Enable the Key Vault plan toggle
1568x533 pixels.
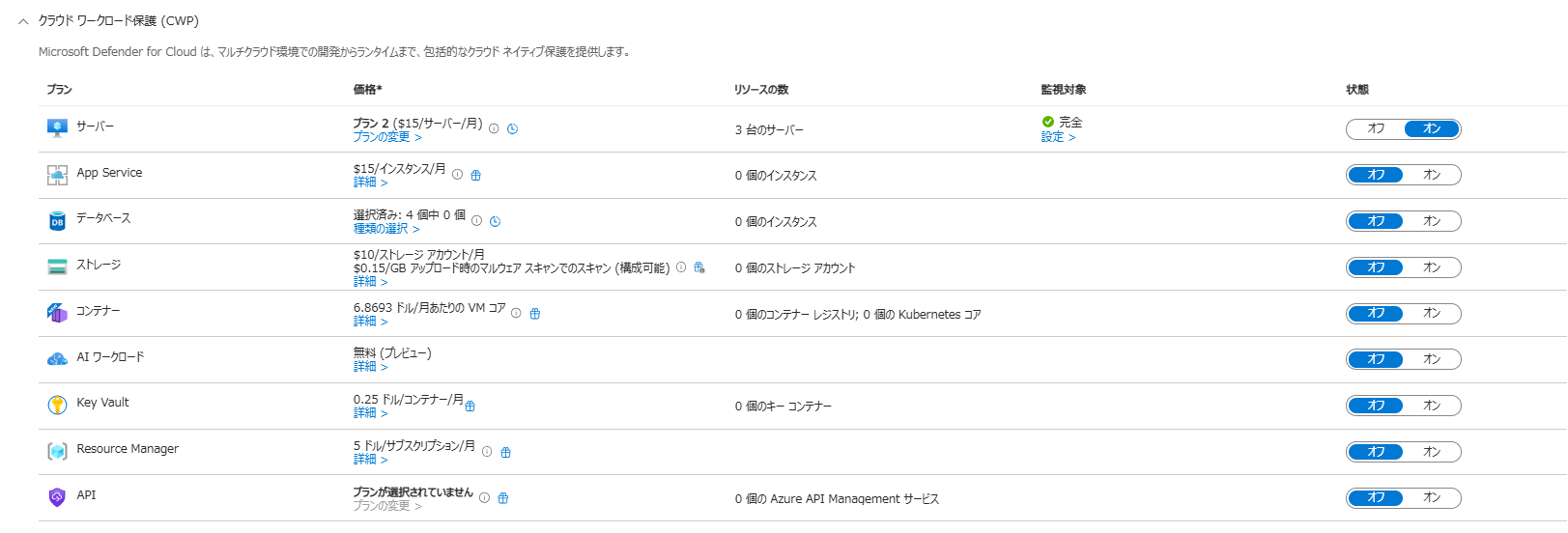click(1432, 406)
